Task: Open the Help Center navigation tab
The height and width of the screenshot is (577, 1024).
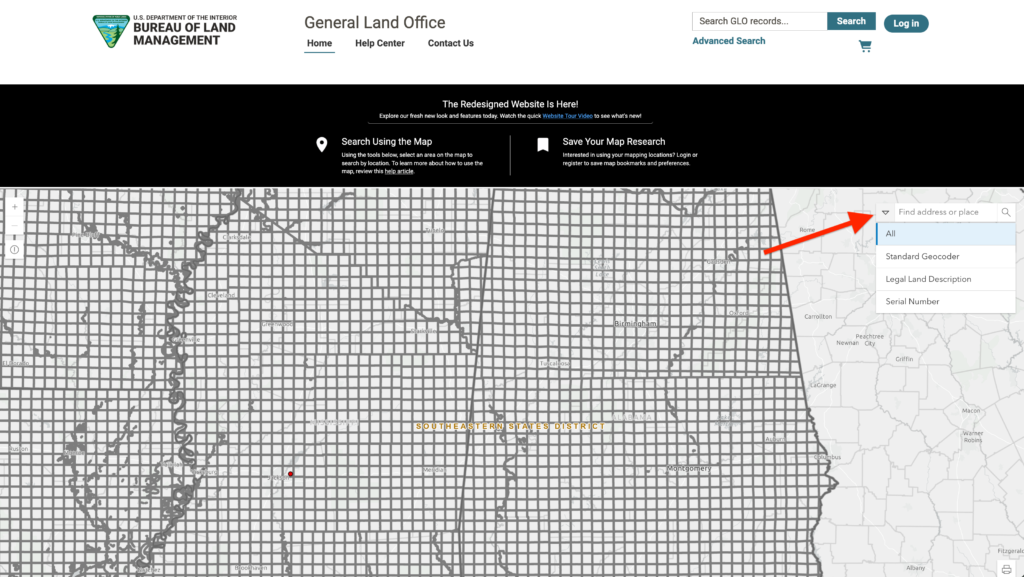Action: click(x=380, y=43)
